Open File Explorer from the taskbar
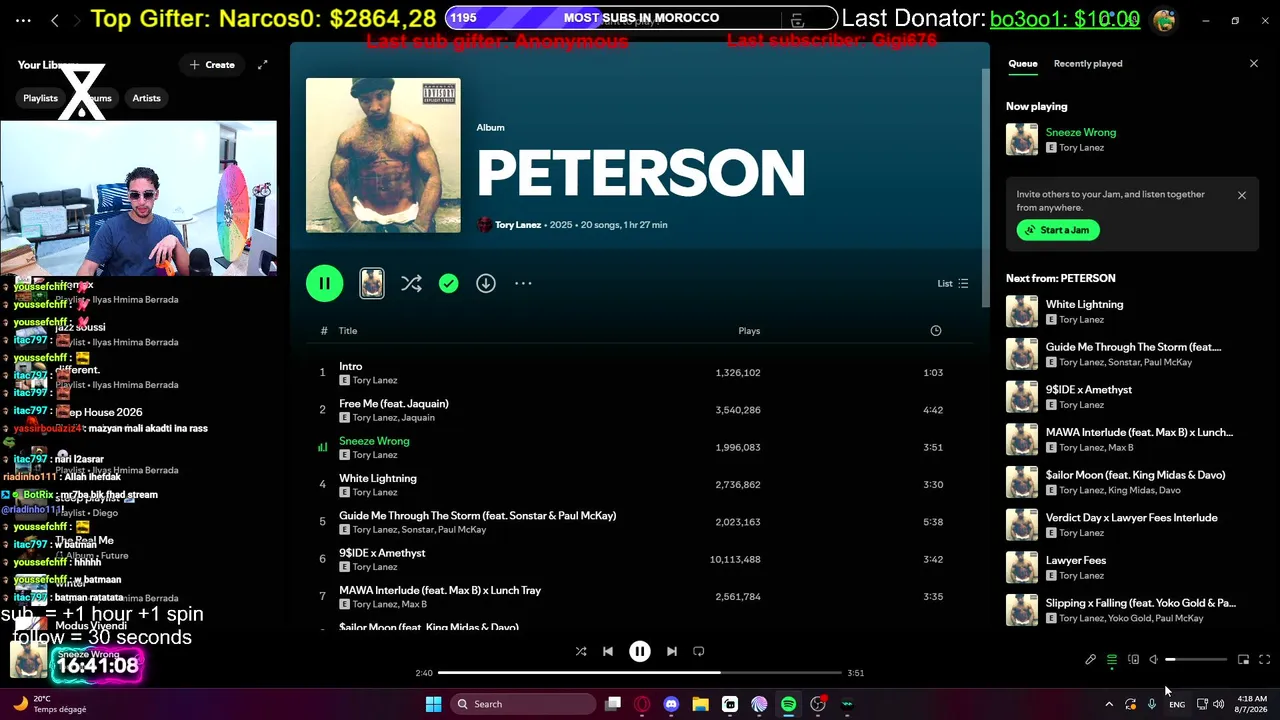1280x720 pixels. (700, 704)
